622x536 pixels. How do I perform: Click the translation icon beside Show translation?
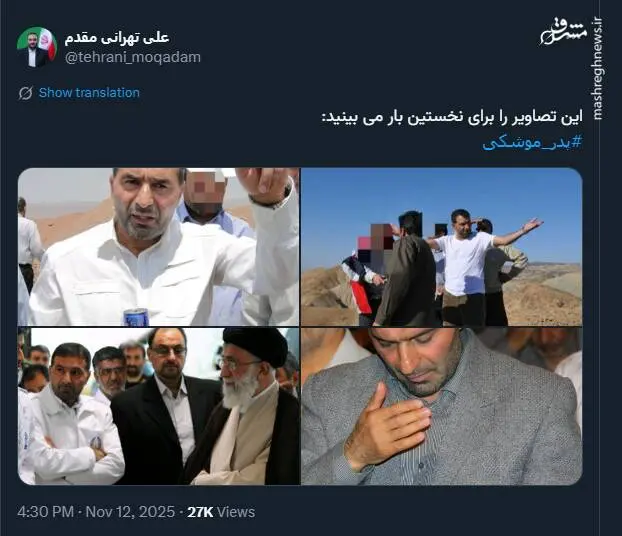point(25,93)
